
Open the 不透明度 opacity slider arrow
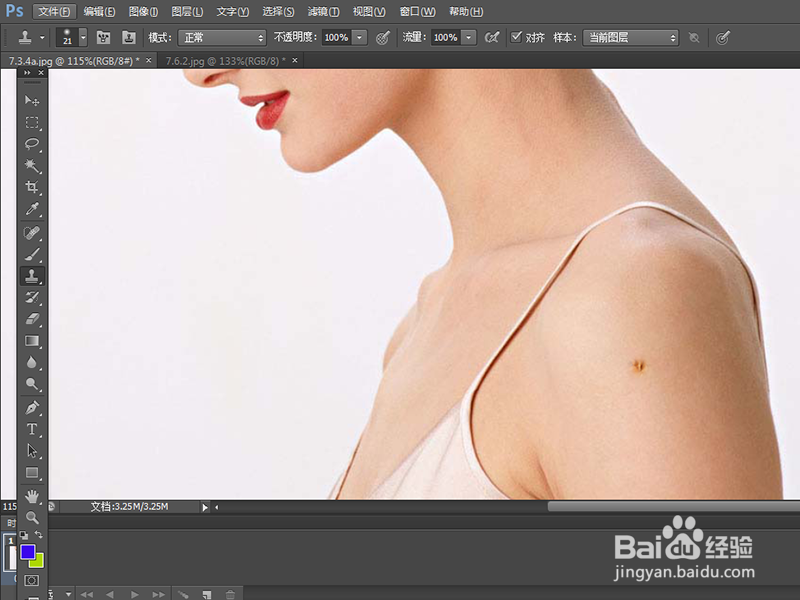(360, 37)
